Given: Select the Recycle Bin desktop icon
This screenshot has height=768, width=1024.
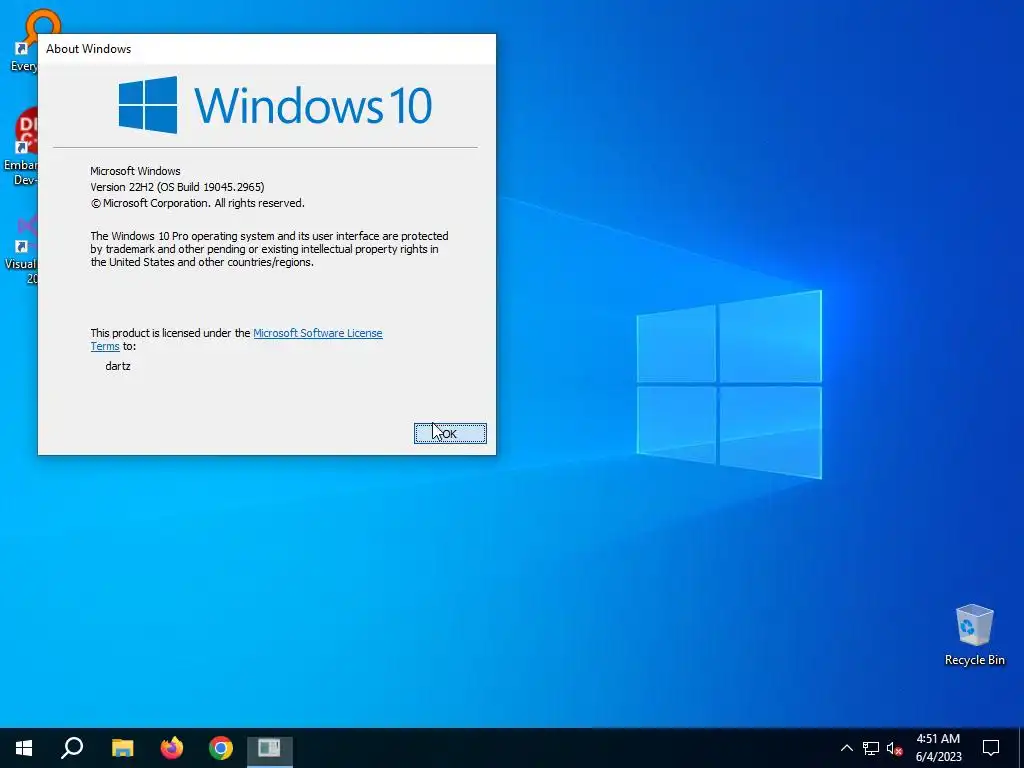Looking at the screenshot, I should 974,634.
